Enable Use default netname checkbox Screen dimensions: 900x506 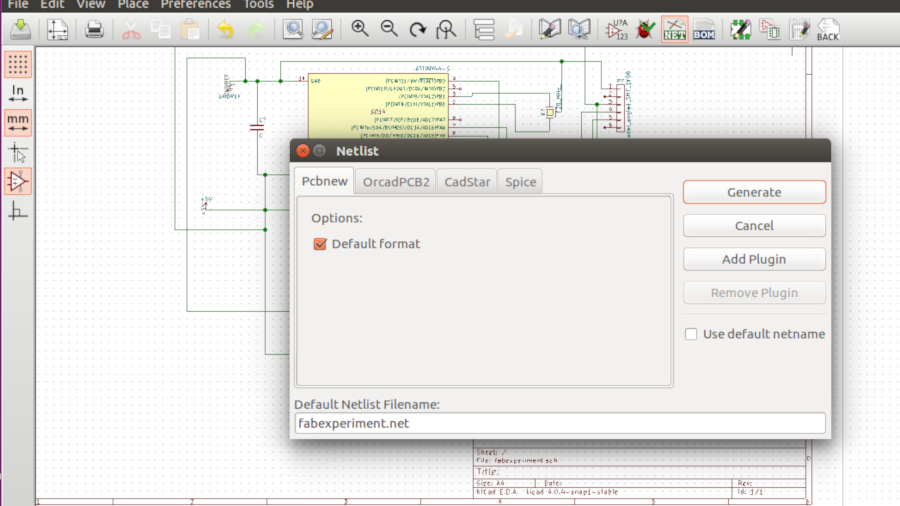(691, 334)
